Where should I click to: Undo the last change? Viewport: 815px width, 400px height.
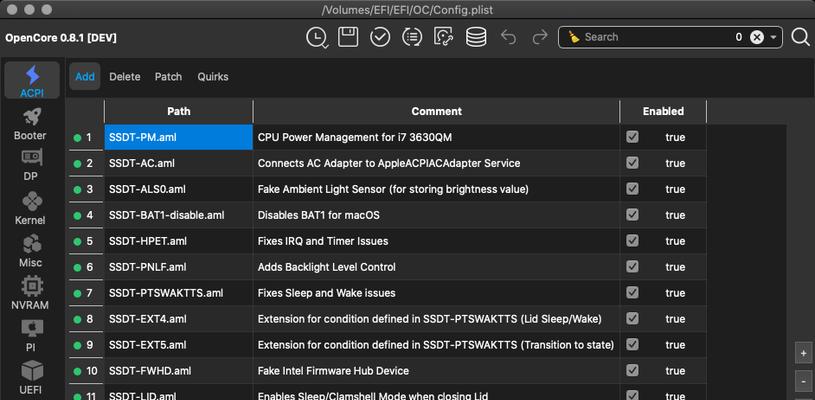point(508,37)
